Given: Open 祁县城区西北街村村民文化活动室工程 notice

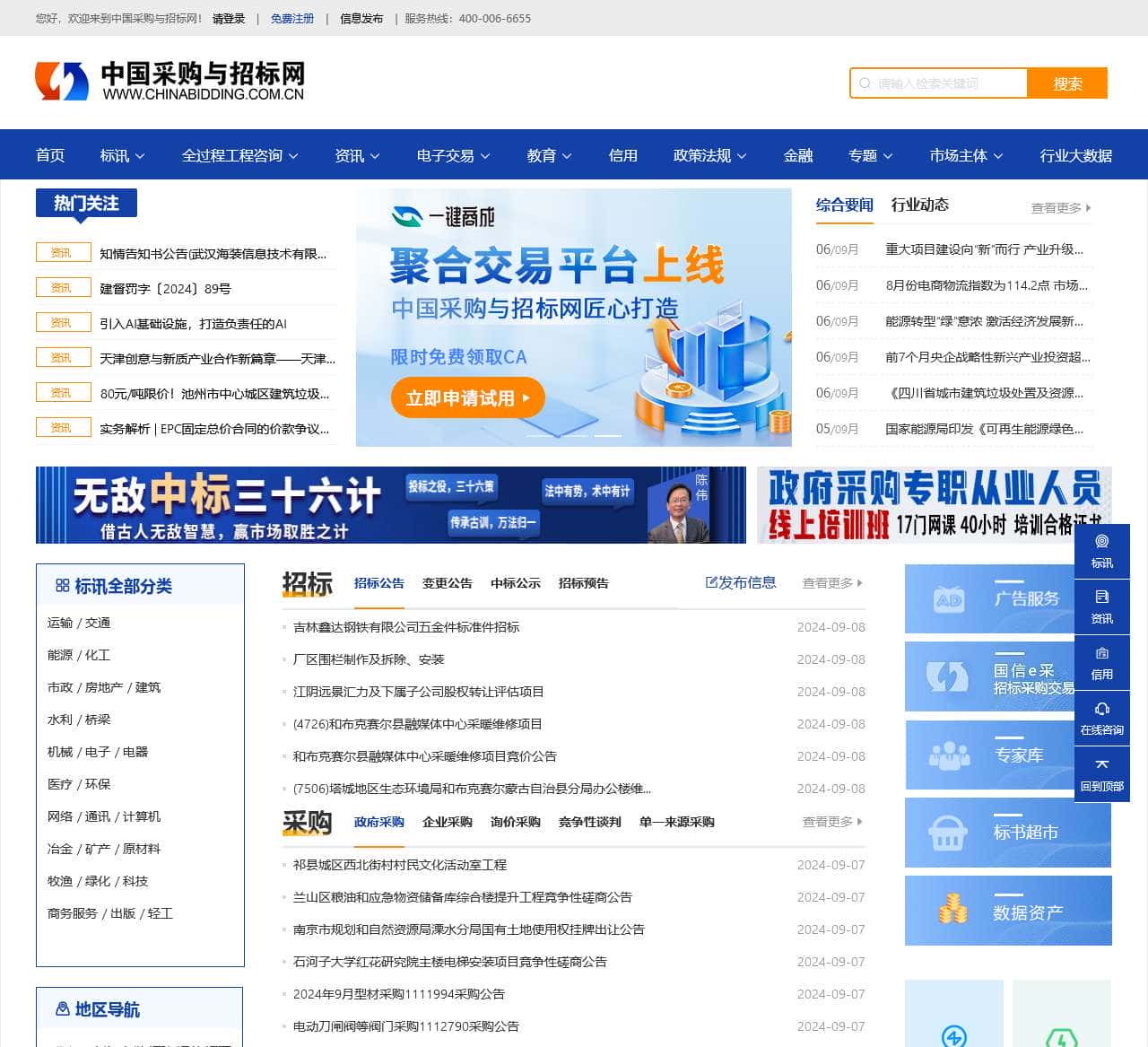Looking at the screenshot, I should 400,865.
